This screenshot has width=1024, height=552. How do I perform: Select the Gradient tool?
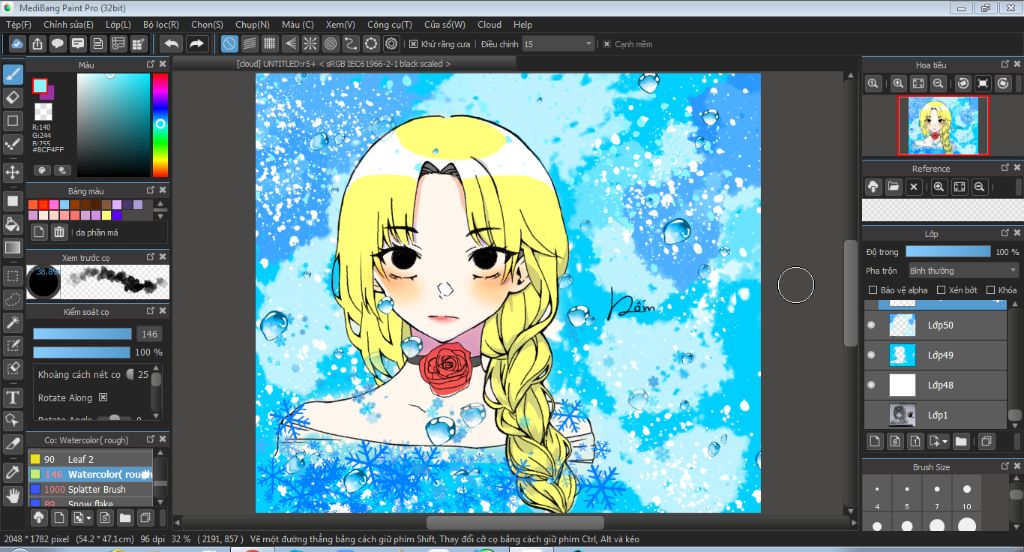click(12, 248)
